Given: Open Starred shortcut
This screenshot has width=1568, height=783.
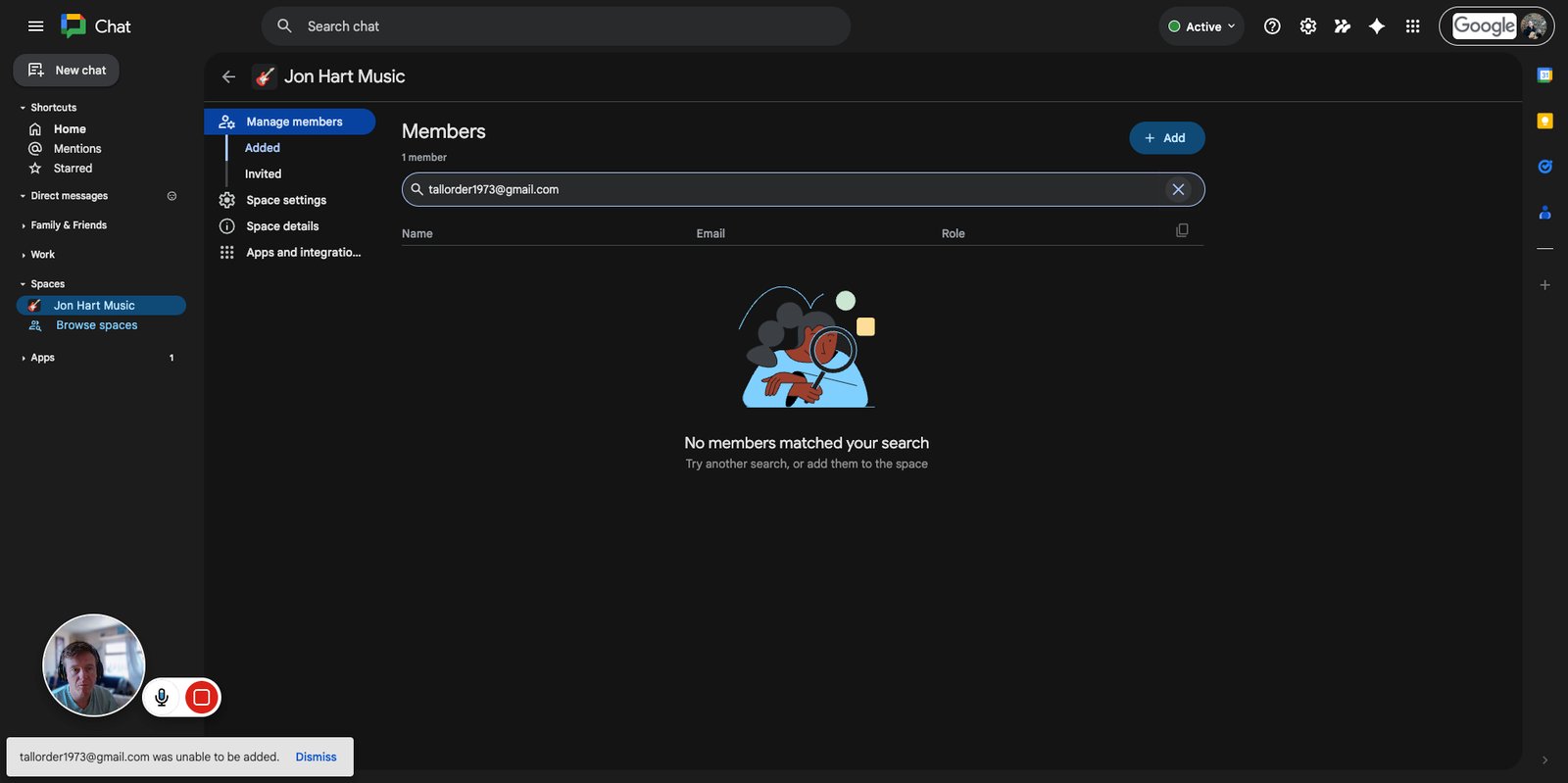Looking at the screenshot, I should [73, 169].
